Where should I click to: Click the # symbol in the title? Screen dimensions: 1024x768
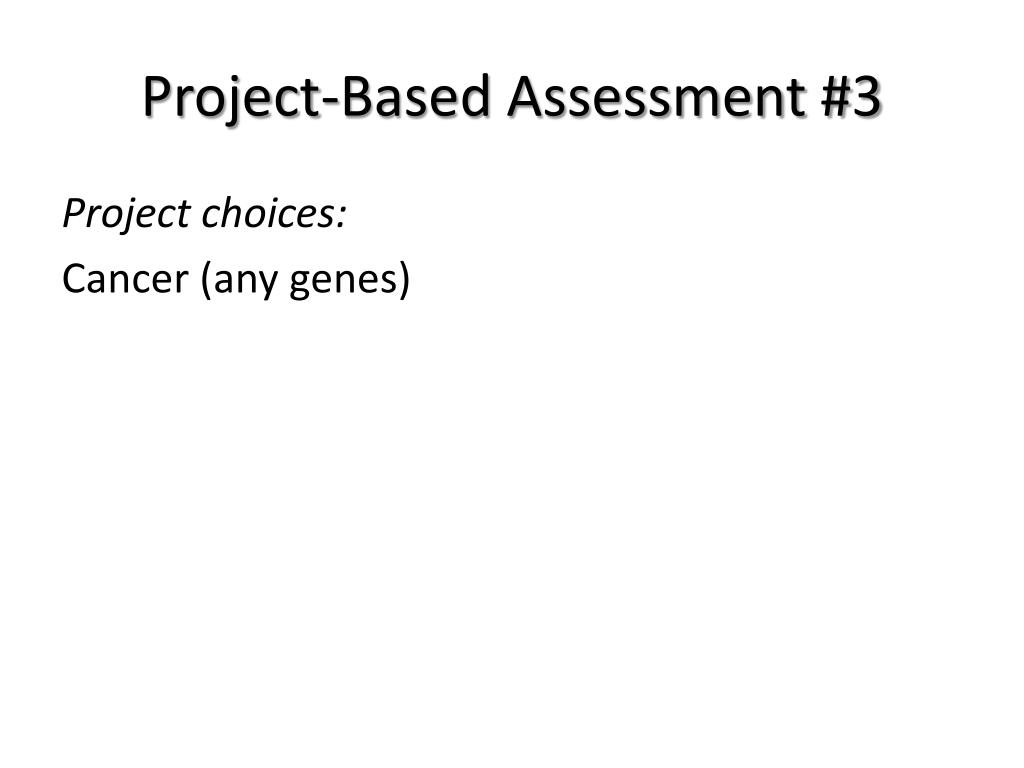pyautogui.click(x=836, y=97)
